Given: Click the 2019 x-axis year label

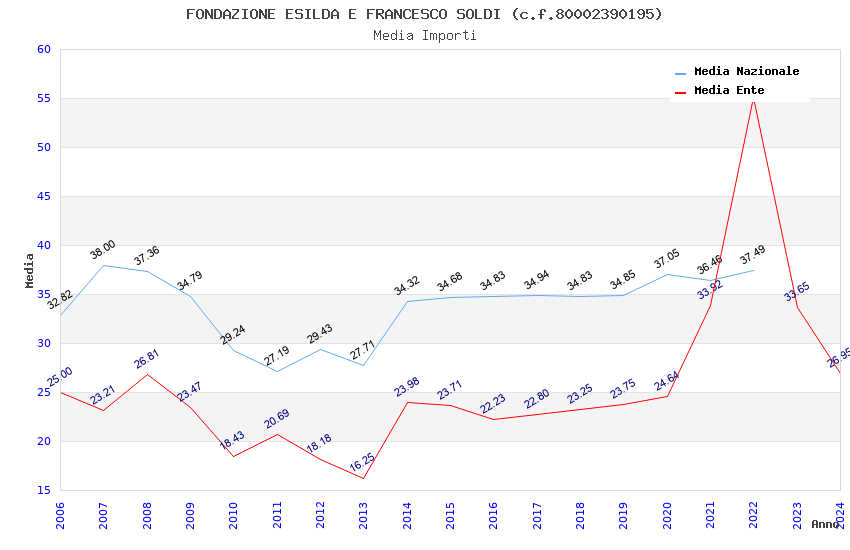Looking at the screenshot, I should (623, 515).
